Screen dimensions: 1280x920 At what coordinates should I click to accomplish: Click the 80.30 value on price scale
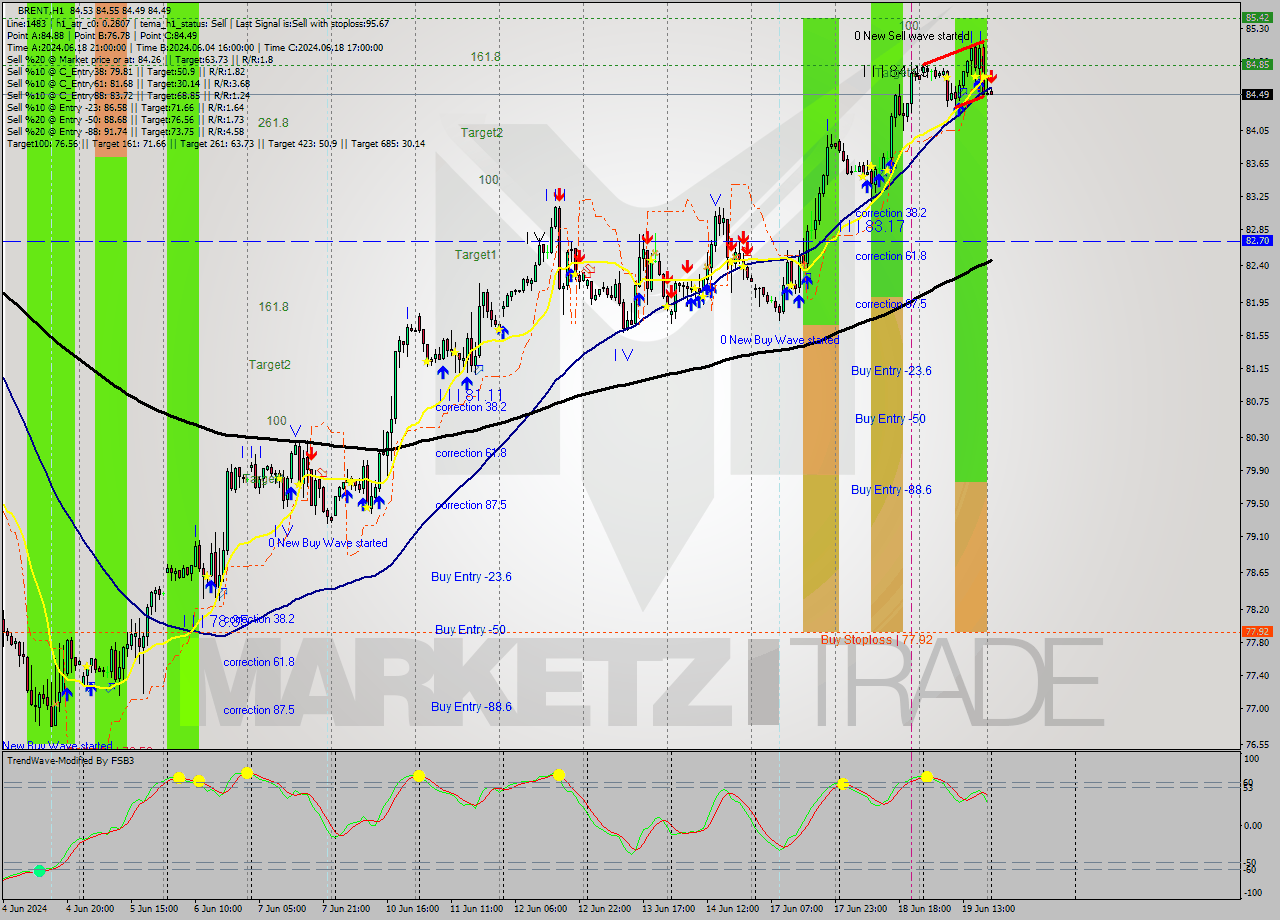click(x=1255, y=437)
